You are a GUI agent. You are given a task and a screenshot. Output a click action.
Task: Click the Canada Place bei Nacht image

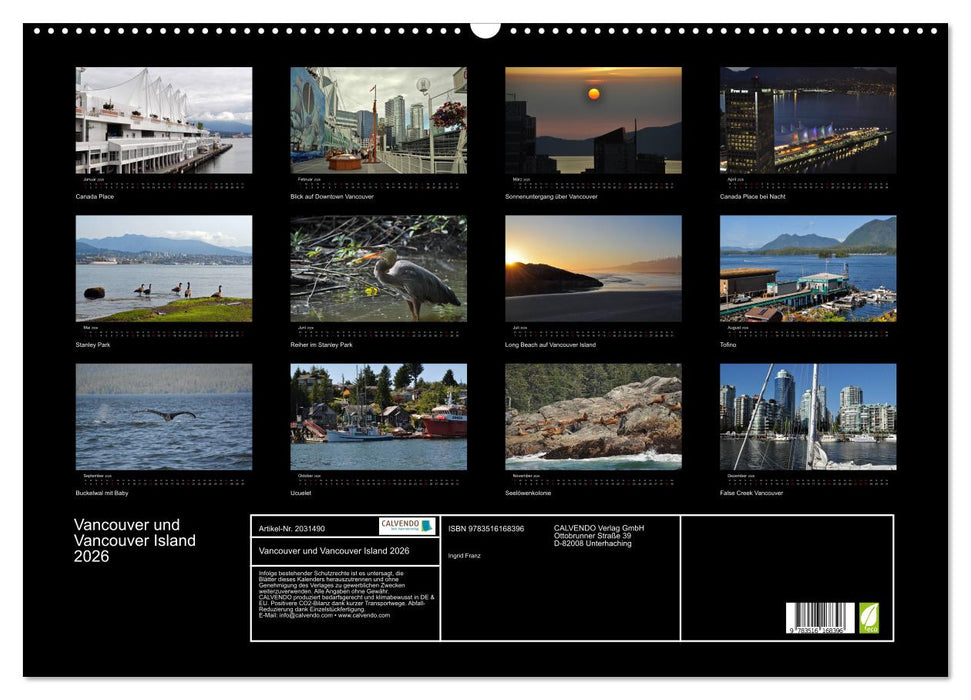pyautogui.click(x=810, y=120)
